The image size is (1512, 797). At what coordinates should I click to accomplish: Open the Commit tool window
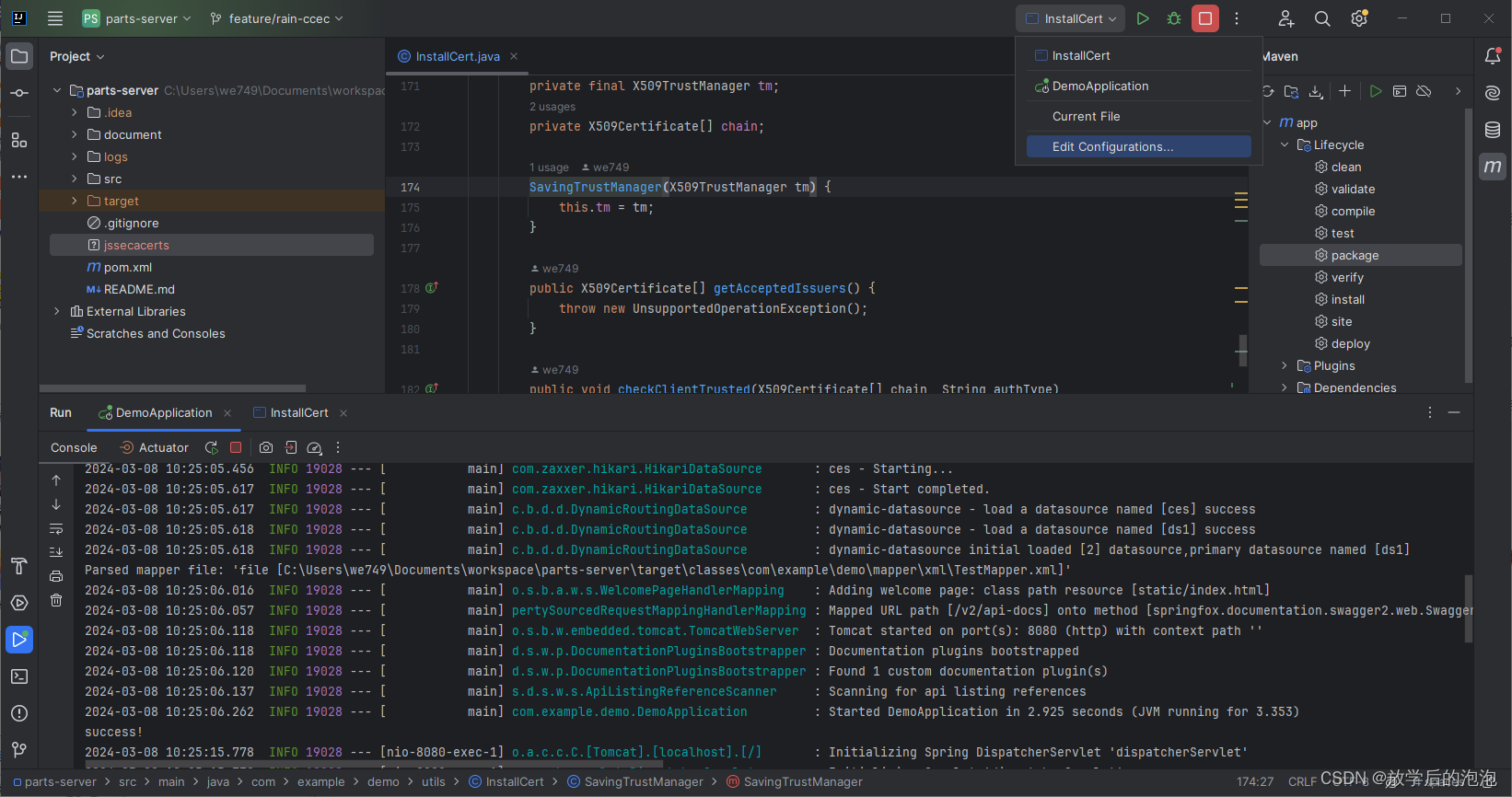(x=19, y=93)
